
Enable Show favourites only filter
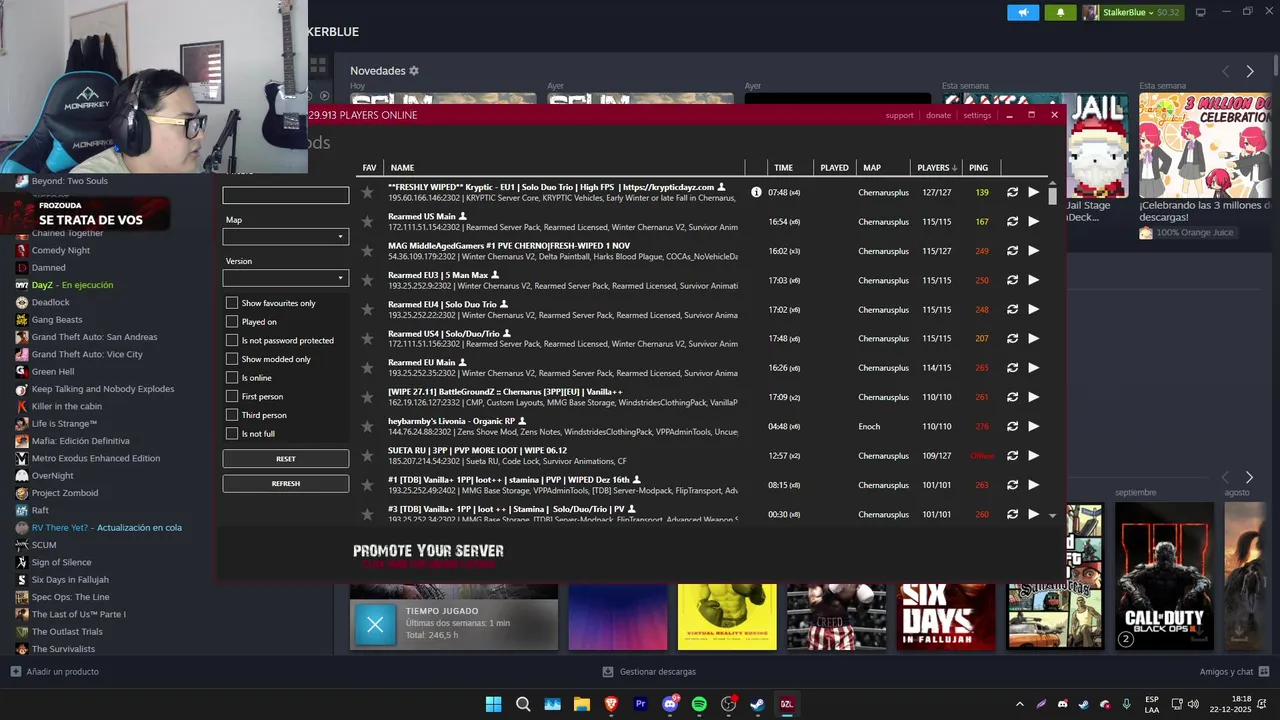232,303
